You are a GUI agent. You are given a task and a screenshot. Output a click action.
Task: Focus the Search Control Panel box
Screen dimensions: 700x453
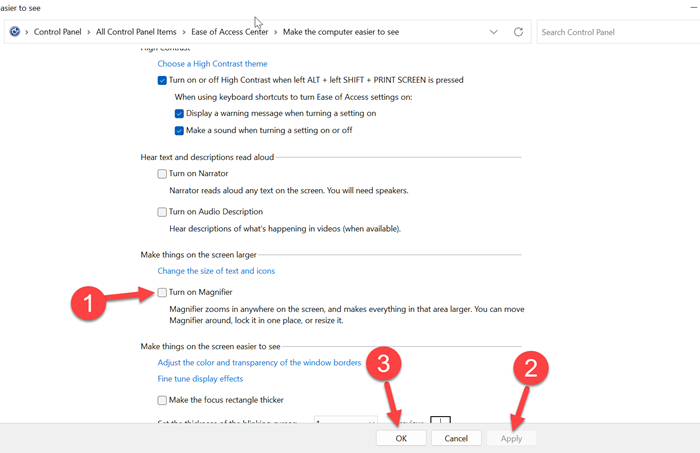pos(618,32)
